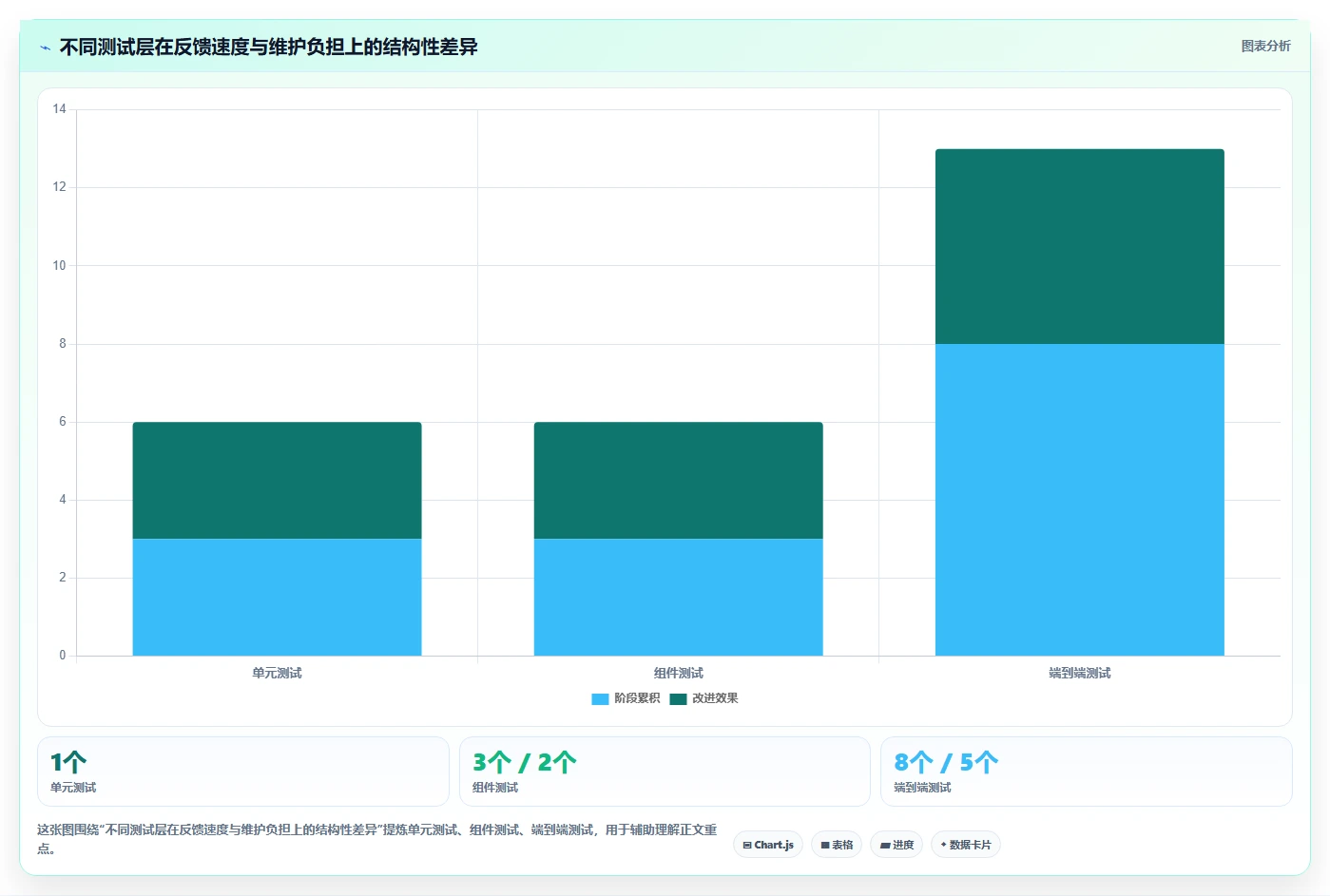Click the dark green 改进效果 bar for 组件测试
Image resolution: width=1330 pixels, height=896 pixels.
click(678, 480)
